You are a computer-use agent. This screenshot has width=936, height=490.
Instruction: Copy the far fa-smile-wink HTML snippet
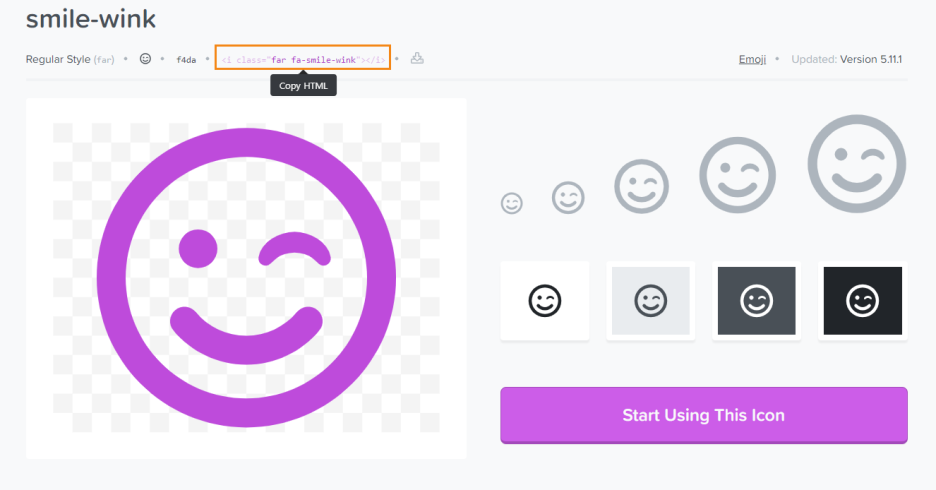(303, 60)
